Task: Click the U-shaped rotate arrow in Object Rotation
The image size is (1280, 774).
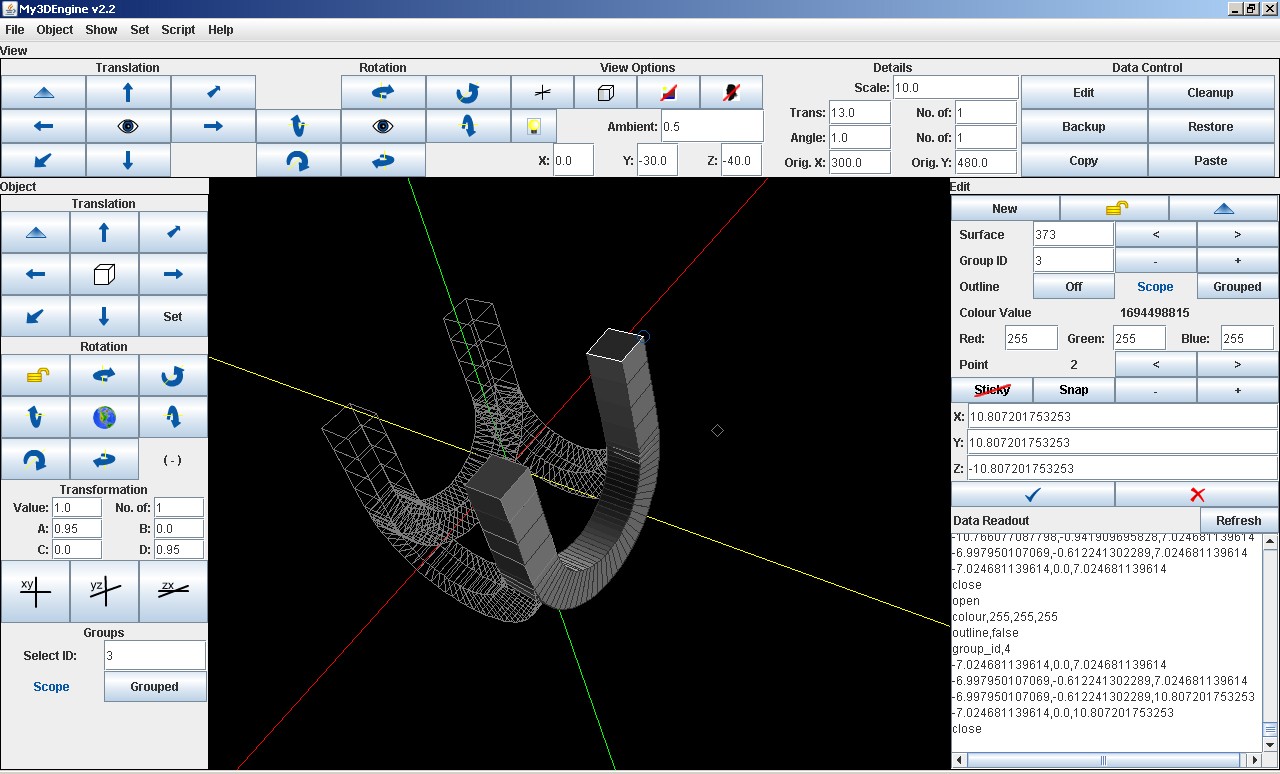Action: (173, 375)
